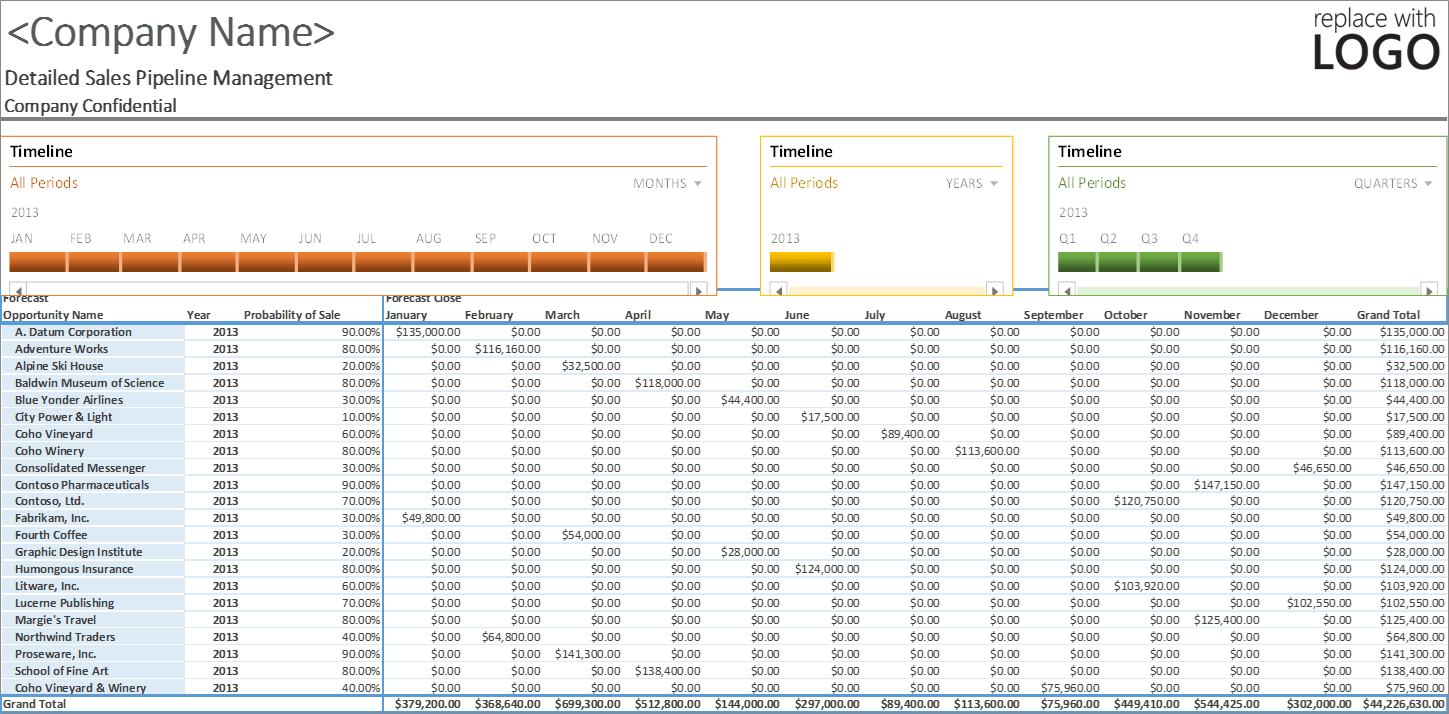
Task: Select the 'A. Datum Corporation' row label
Action: coord(73,332)
